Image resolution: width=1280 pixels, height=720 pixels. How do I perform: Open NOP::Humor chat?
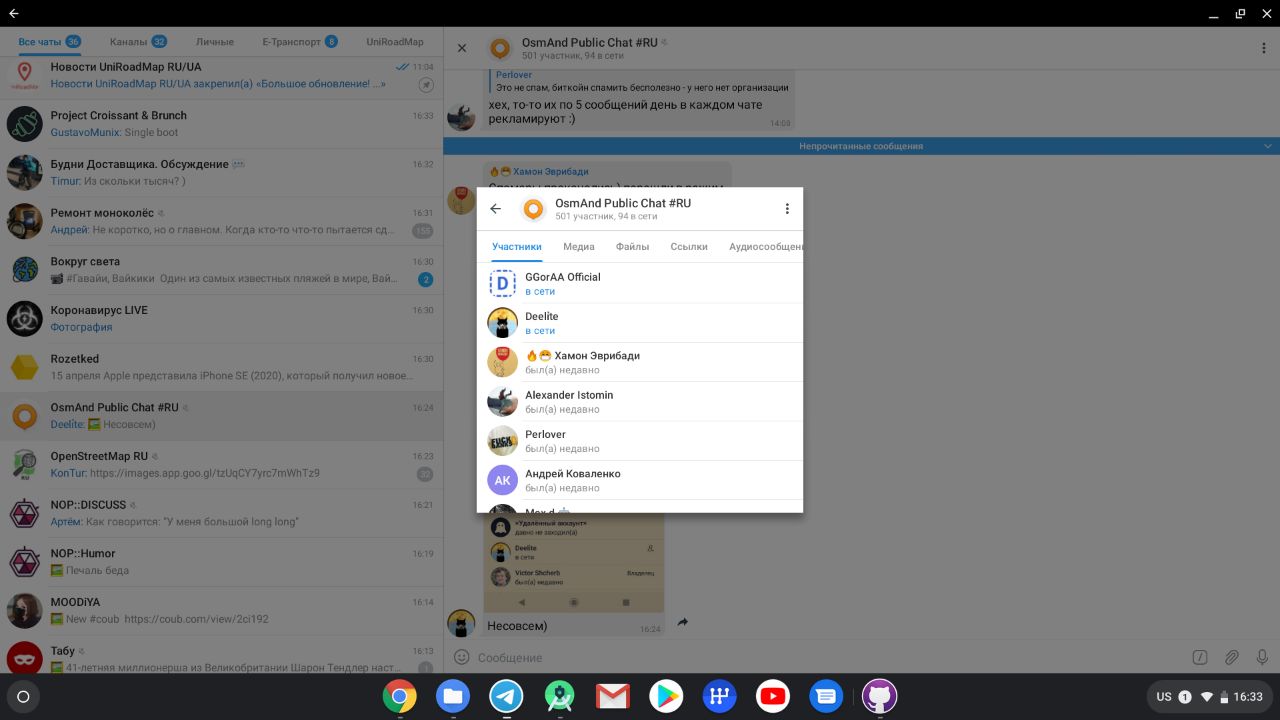221,562
